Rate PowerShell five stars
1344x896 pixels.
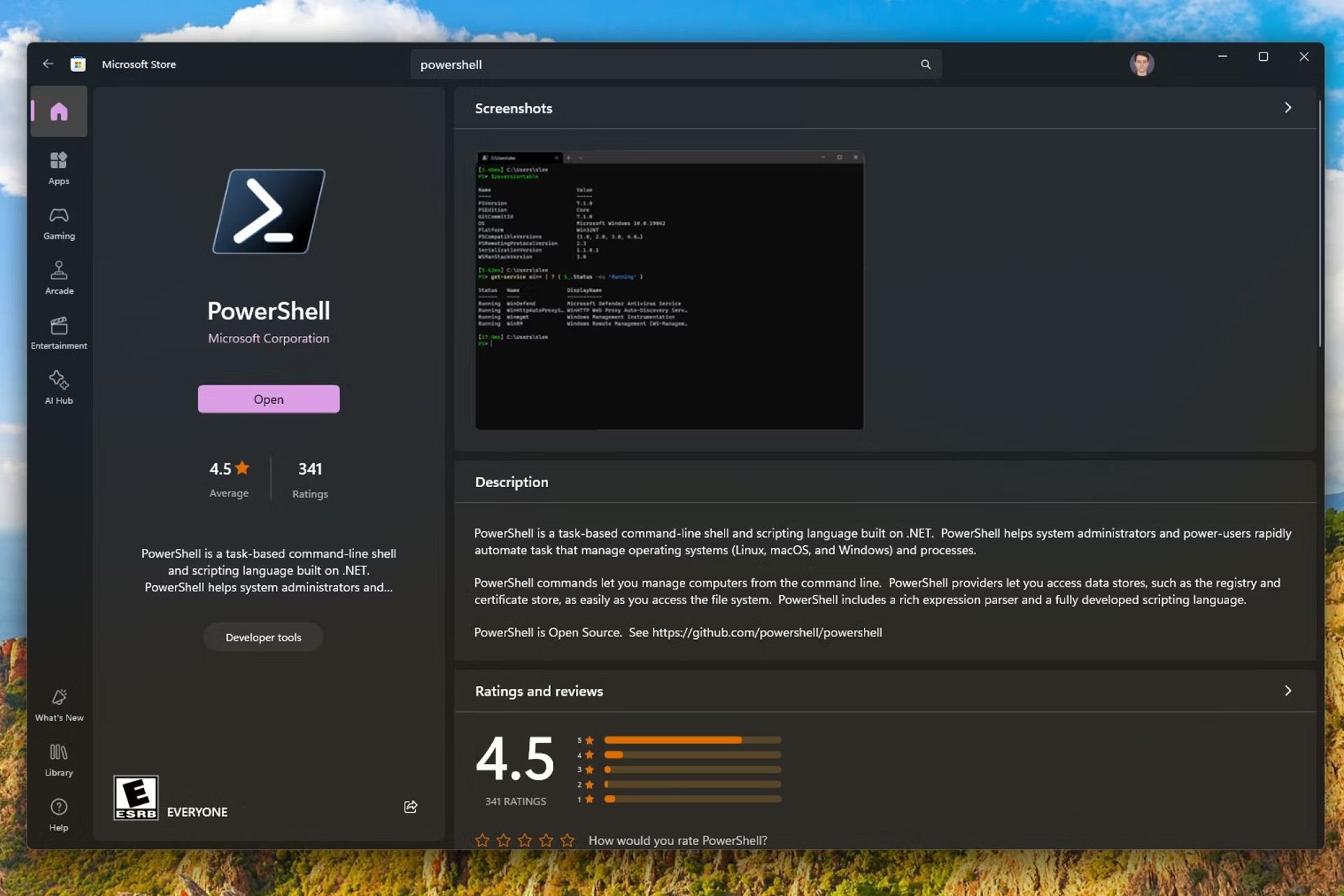tap(568, 840)
